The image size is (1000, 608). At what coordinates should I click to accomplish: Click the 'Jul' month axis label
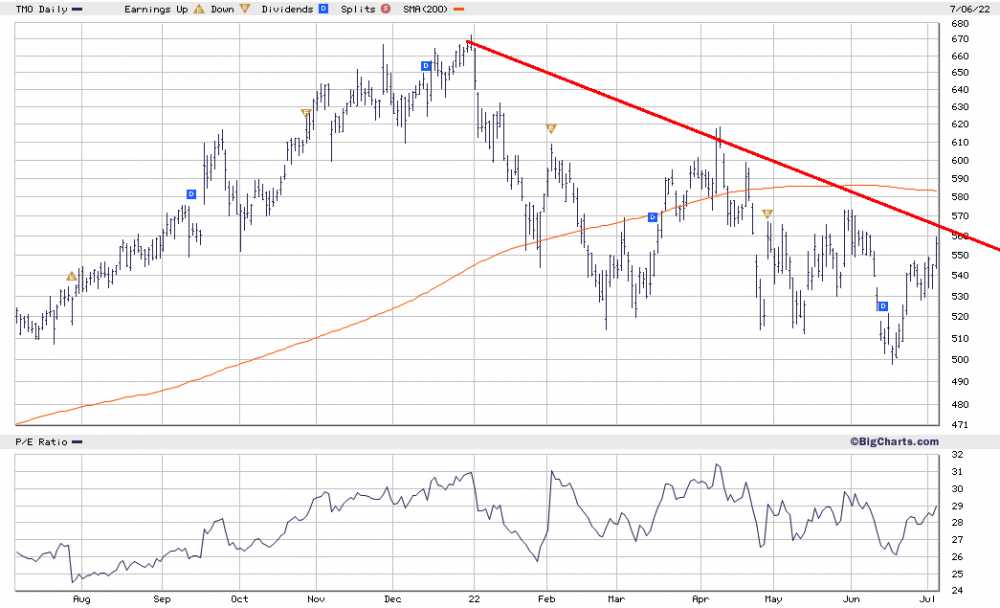(928, 598)
